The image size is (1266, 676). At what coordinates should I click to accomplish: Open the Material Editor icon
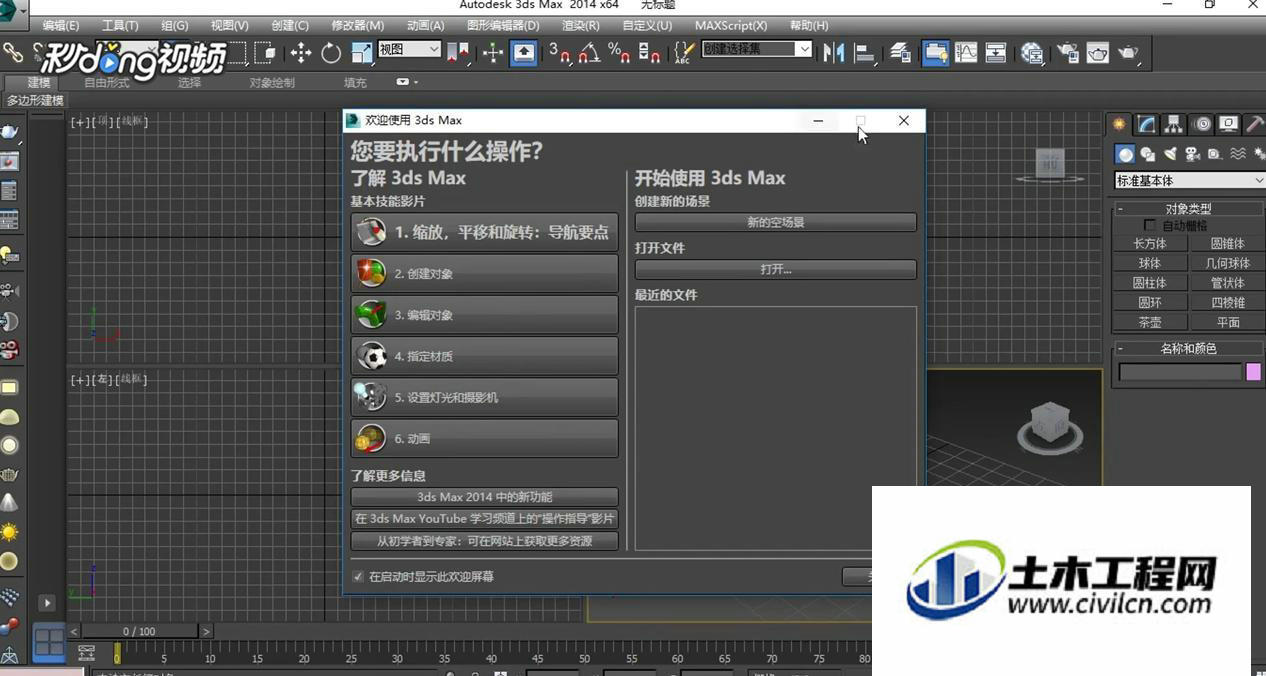pos(1032,53)
